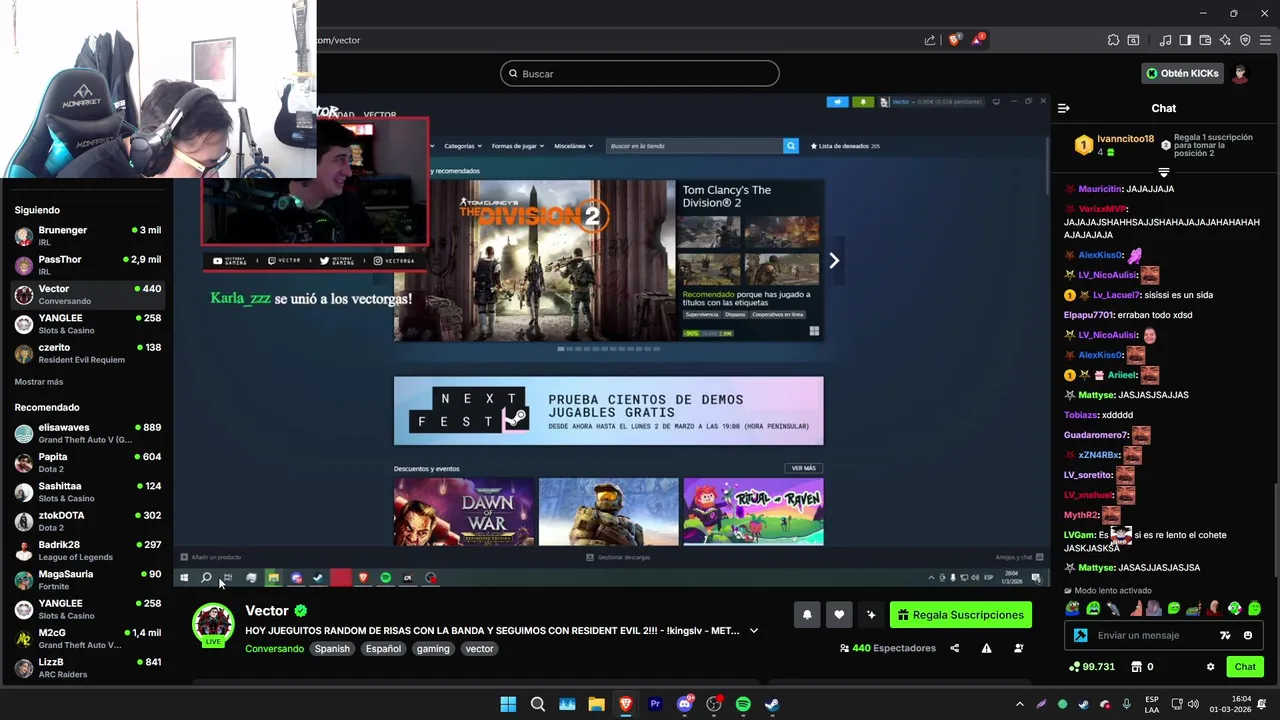Click the Brave Rewards triangle icon
1280x720 pixels.
pos(977,40)
